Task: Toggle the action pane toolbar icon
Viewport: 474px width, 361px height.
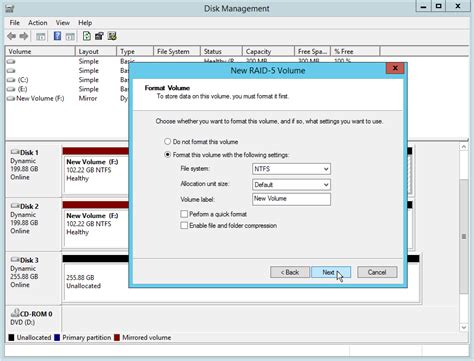Action: click(70, 36)
